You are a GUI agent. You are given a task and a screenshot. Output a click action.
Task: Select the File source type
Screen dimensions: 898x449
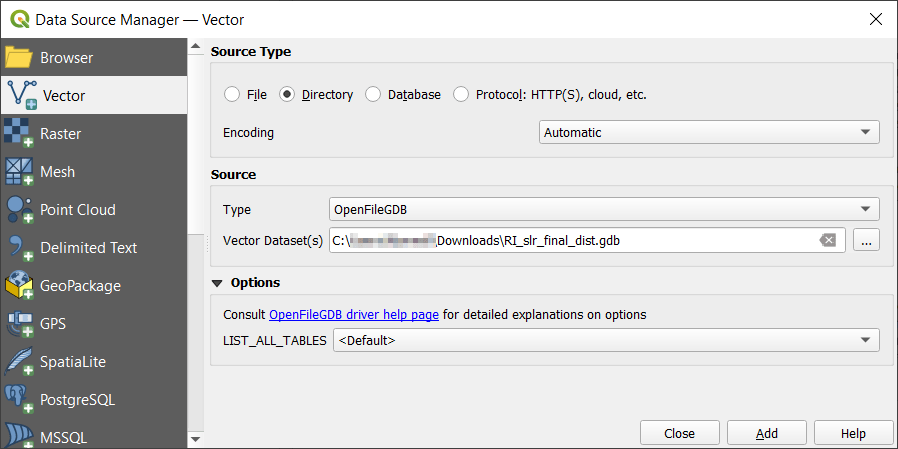click(232, 94)
